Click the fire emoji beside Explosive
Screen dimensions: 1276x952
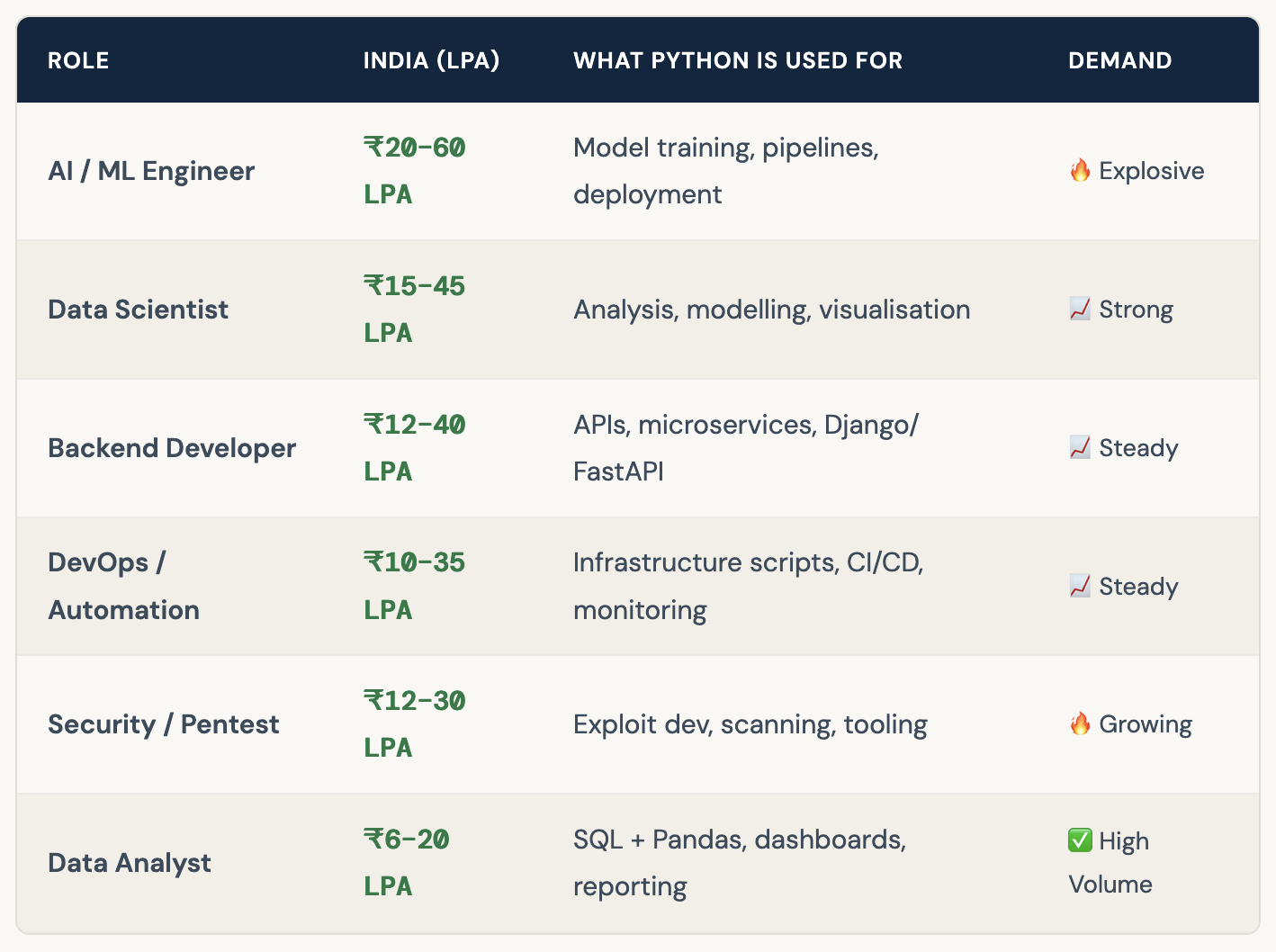coord(1080,171)
